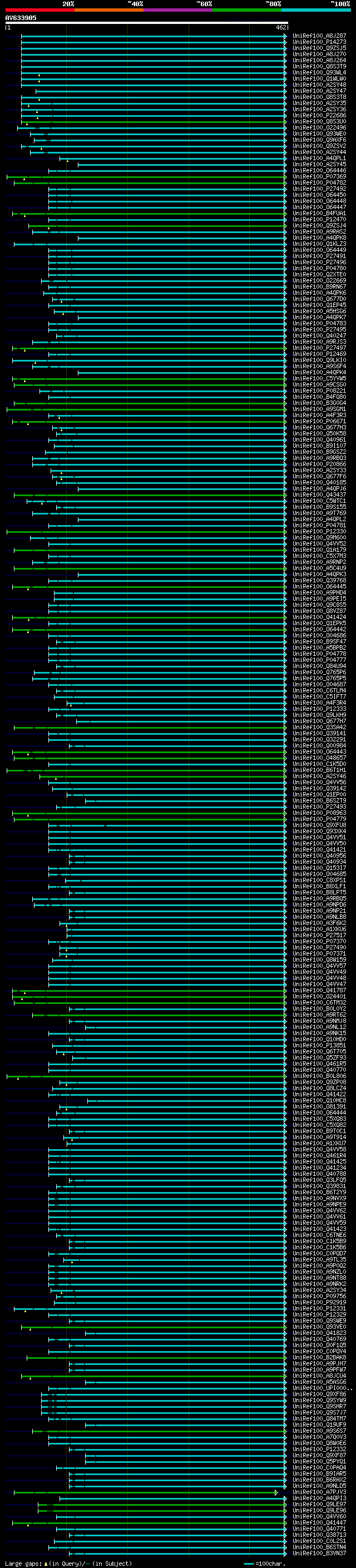Select the UniRef100_A2SY48 label
Screen dimensions: 356x1568
pyautogui.click(x=319, y=85)
